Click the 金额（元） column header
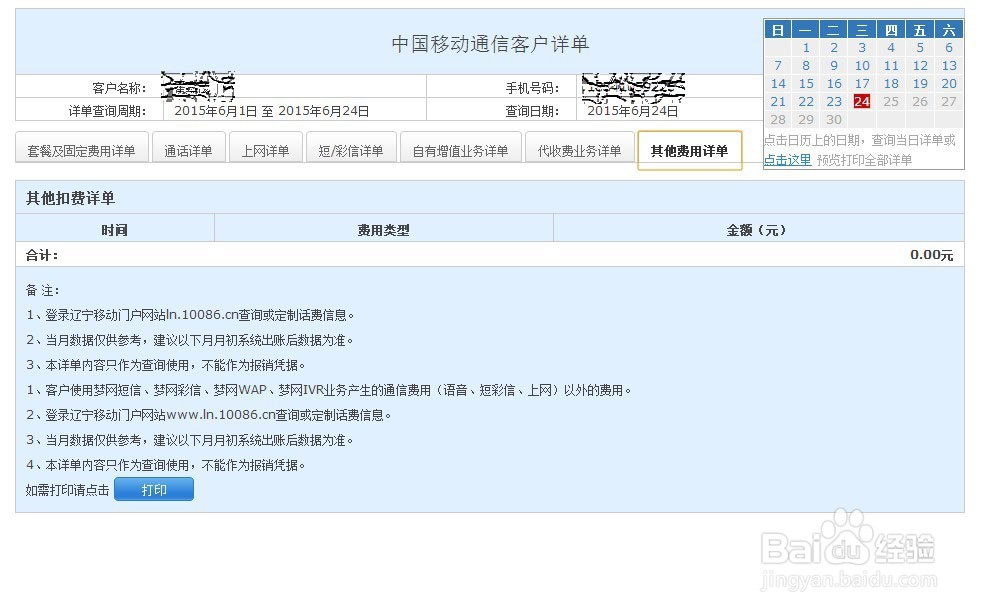 coord(756,230)
